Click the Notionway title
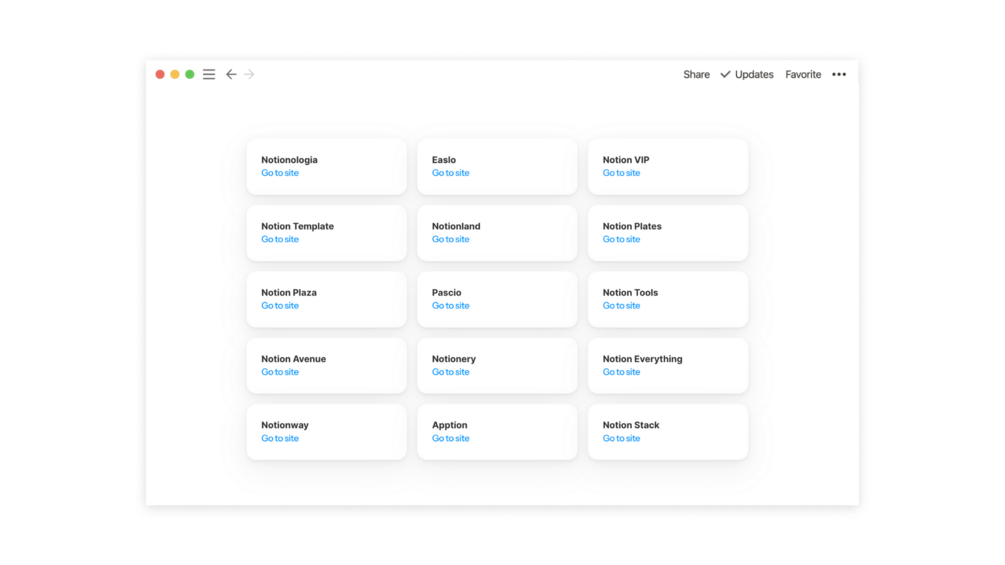This screenshot has height=565, width=1005. (x=285, y=425)
